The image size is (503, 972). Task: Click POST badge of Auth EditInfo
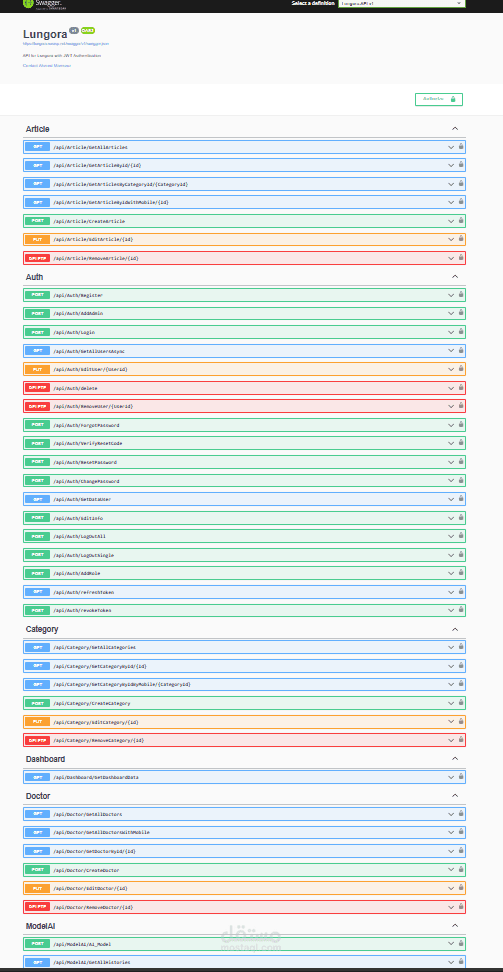(x=37, y=518)
